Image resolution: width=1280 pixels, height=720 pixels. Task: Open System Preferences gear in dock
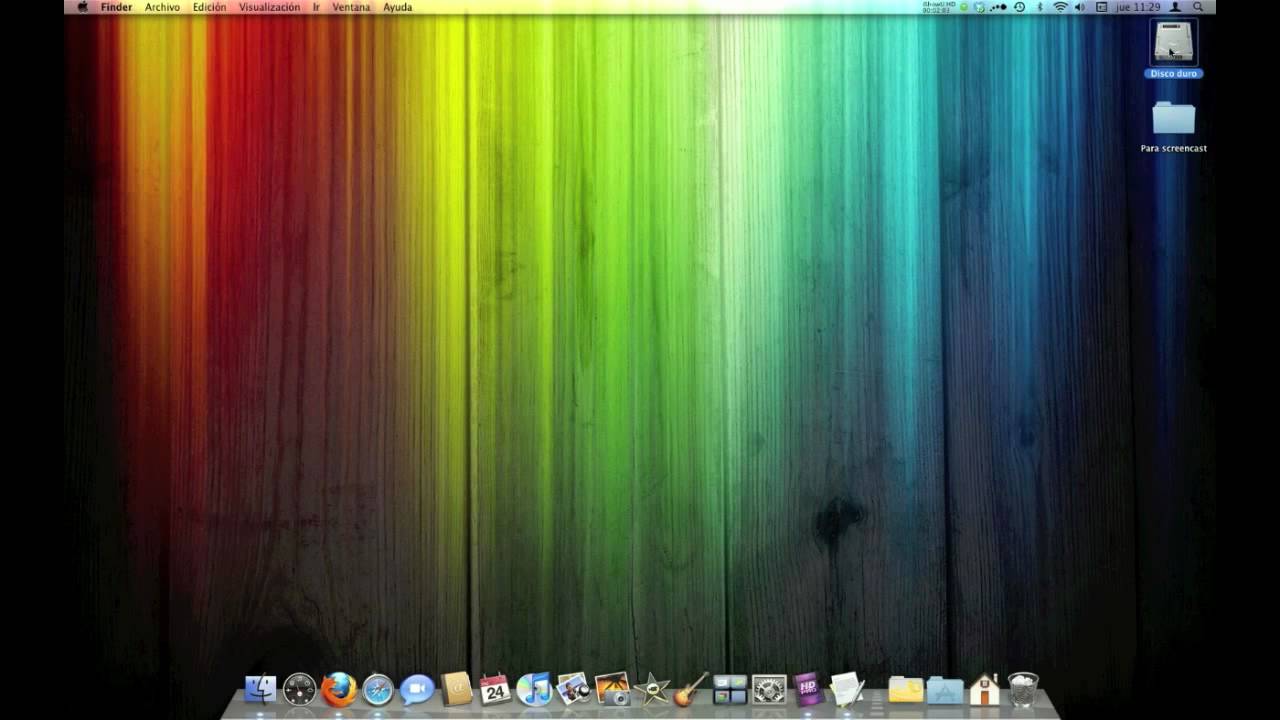pos(769,689)
